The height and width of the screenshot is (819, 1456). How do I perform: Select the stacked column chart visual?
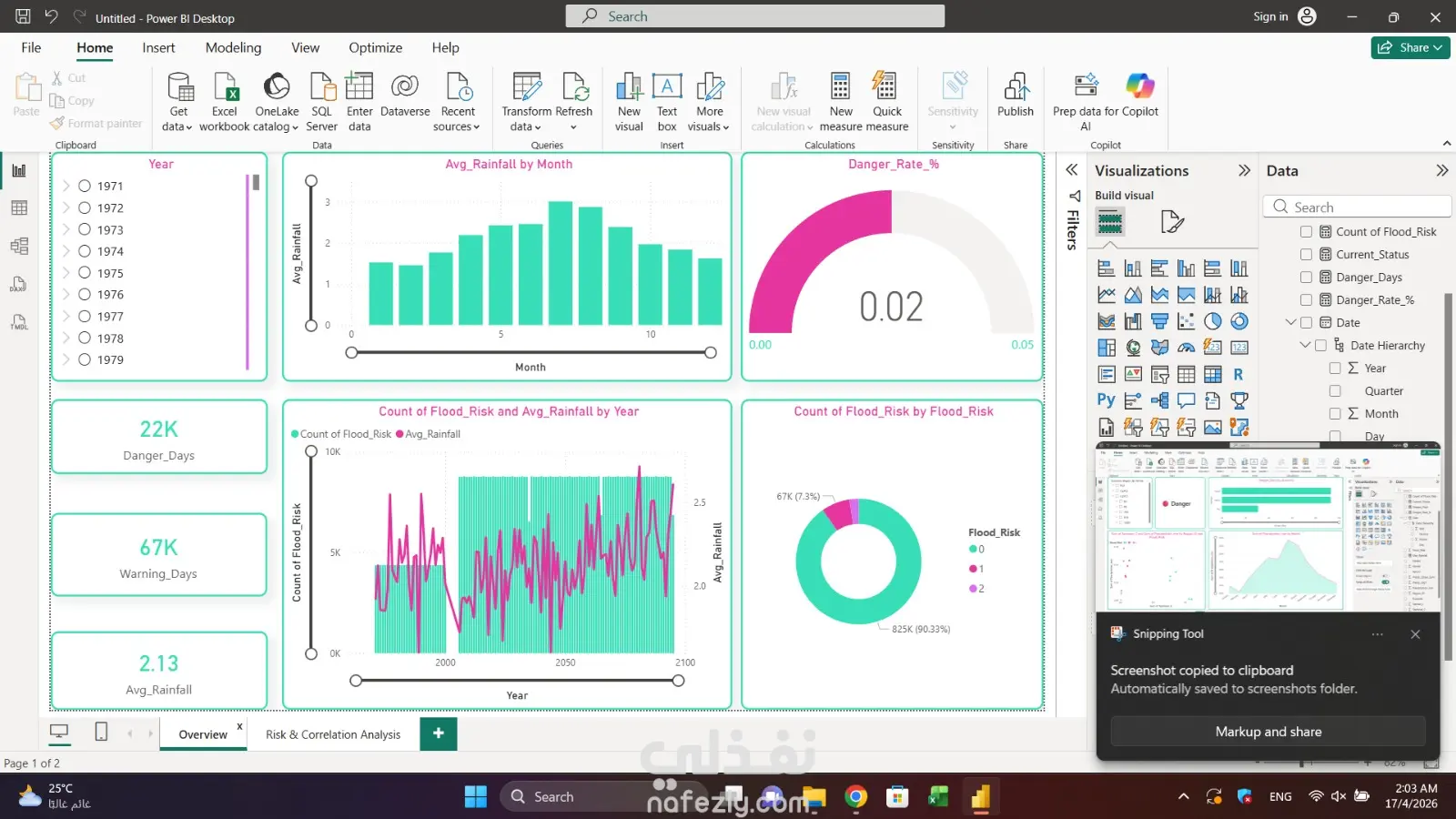click(1133, 268)
